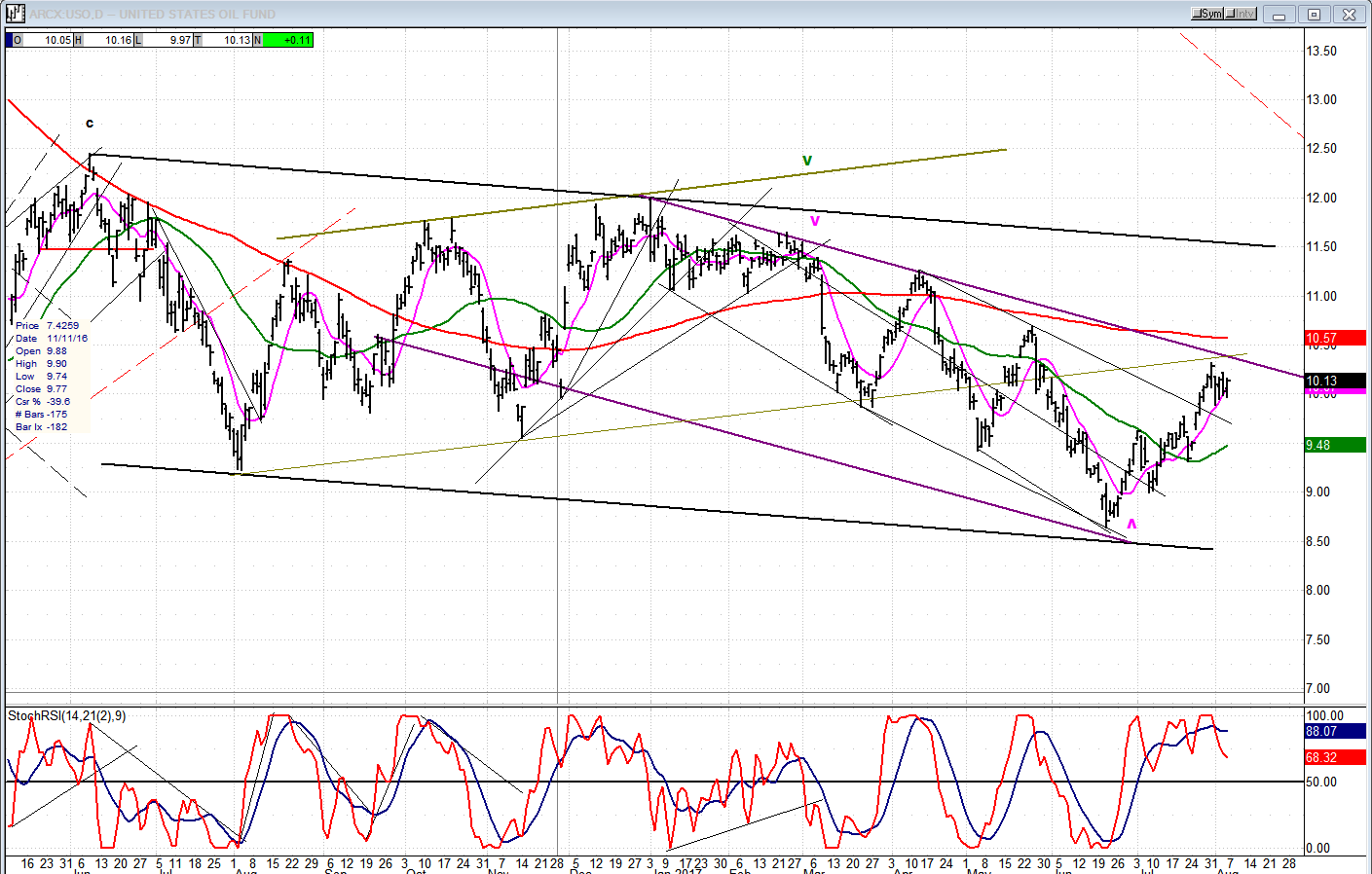Click the blue 88.07 StochRSI value tag
1372x874 pixels.
click(1334, 730)
